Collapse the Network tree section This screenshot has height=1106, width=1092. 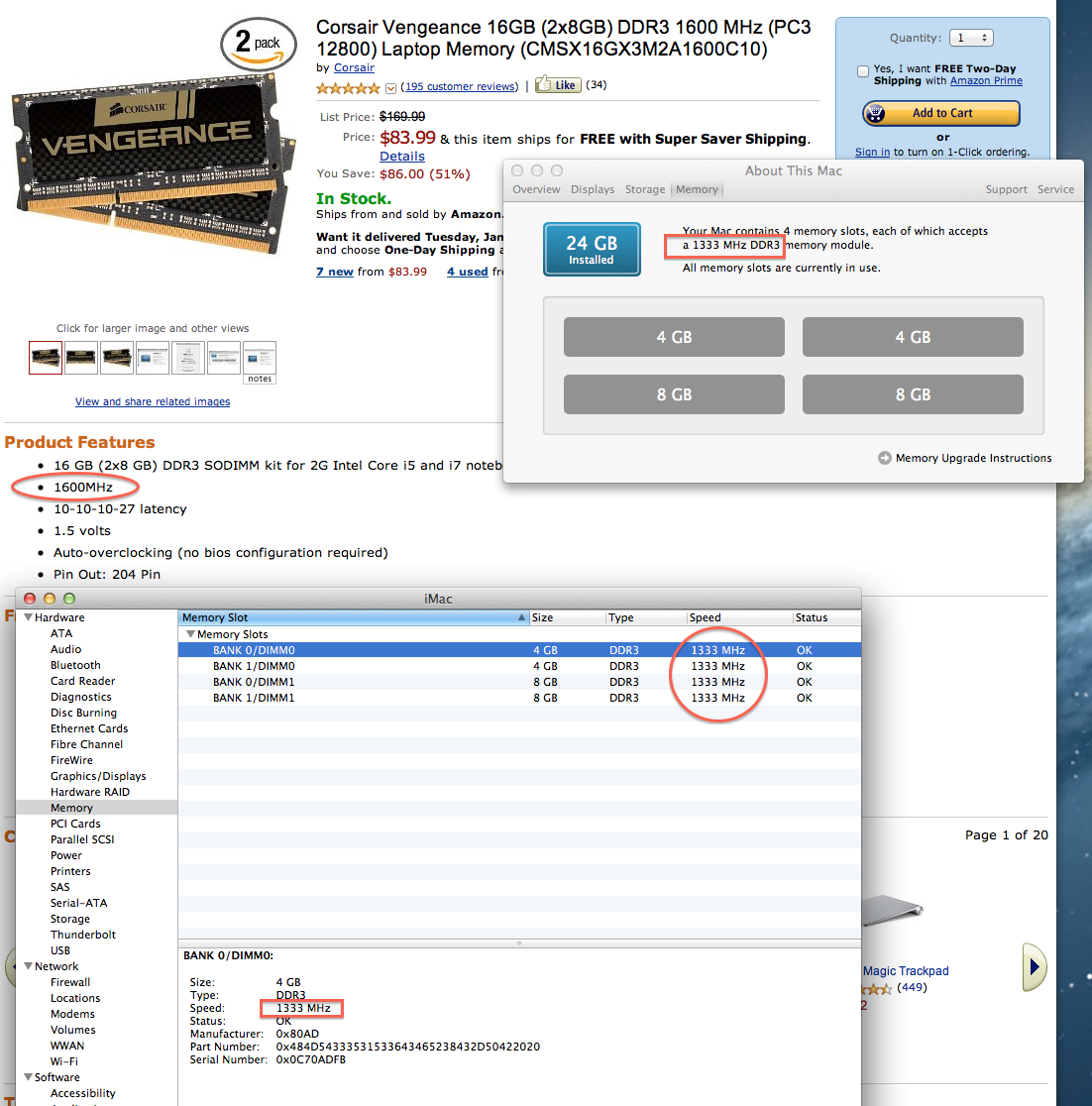pyautogui.click(x=28, y=966)
